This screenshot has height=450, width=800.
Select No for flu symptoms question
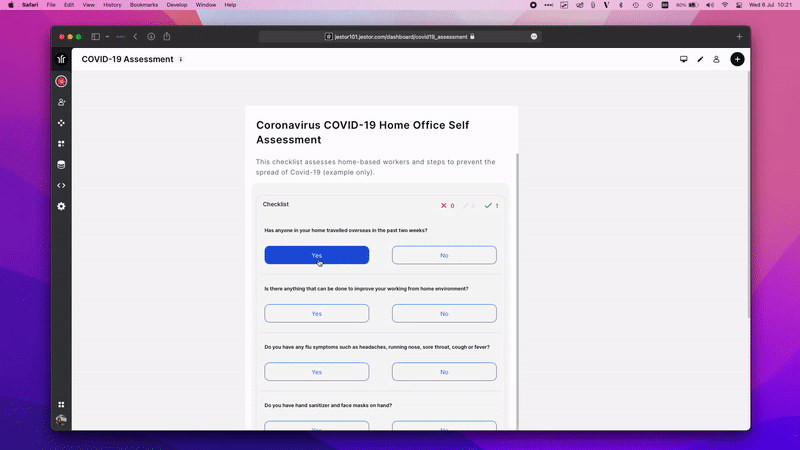click(x=444, y=371)
